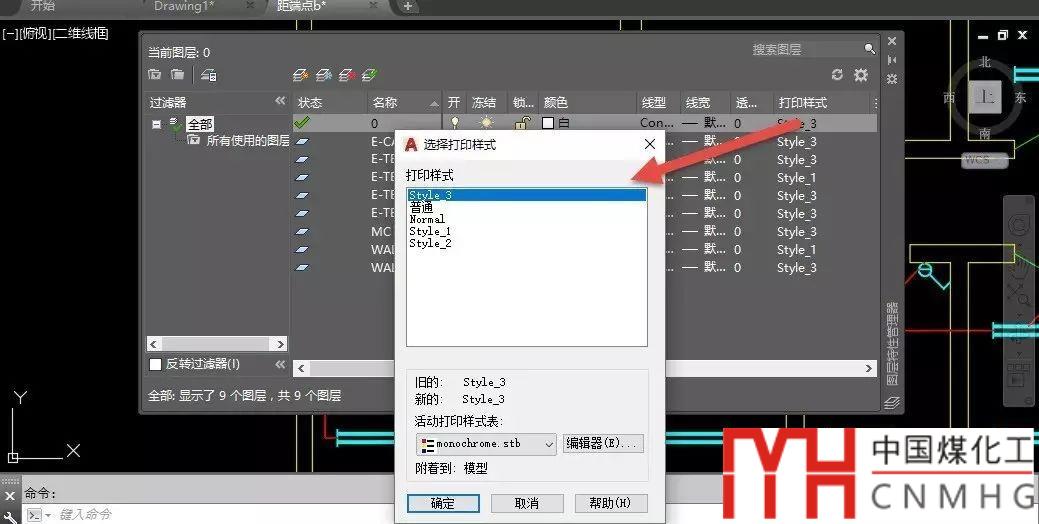
Task: Click the Delete Layer icon
Action: [347, 75]
